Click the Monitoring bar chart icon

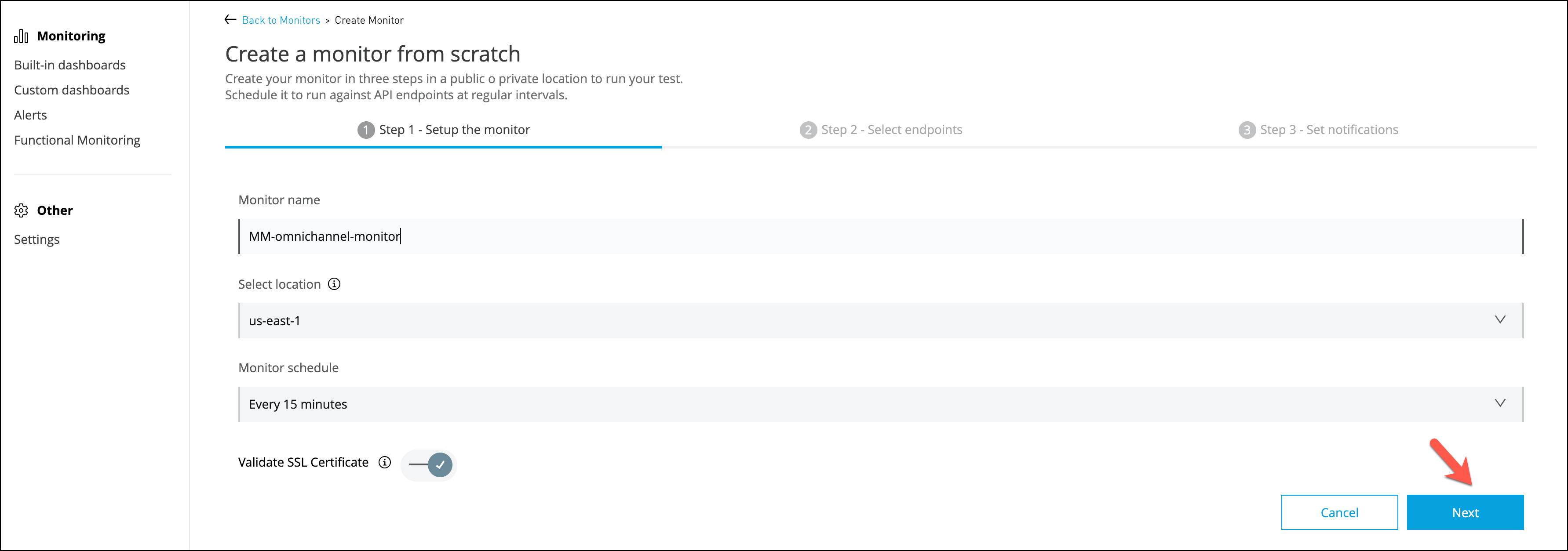click(21, 36)
